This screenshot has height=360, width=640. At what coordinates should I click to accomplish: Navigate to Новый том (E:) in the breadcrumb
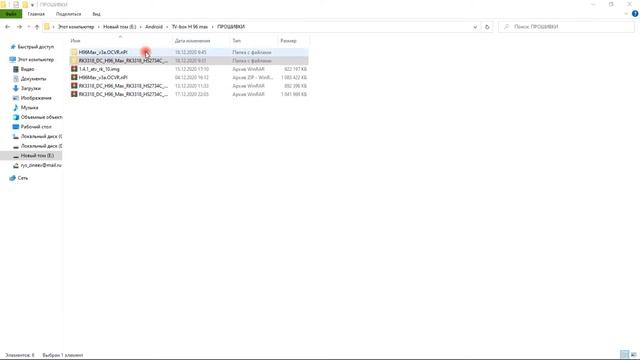click(x=120, y=27)
